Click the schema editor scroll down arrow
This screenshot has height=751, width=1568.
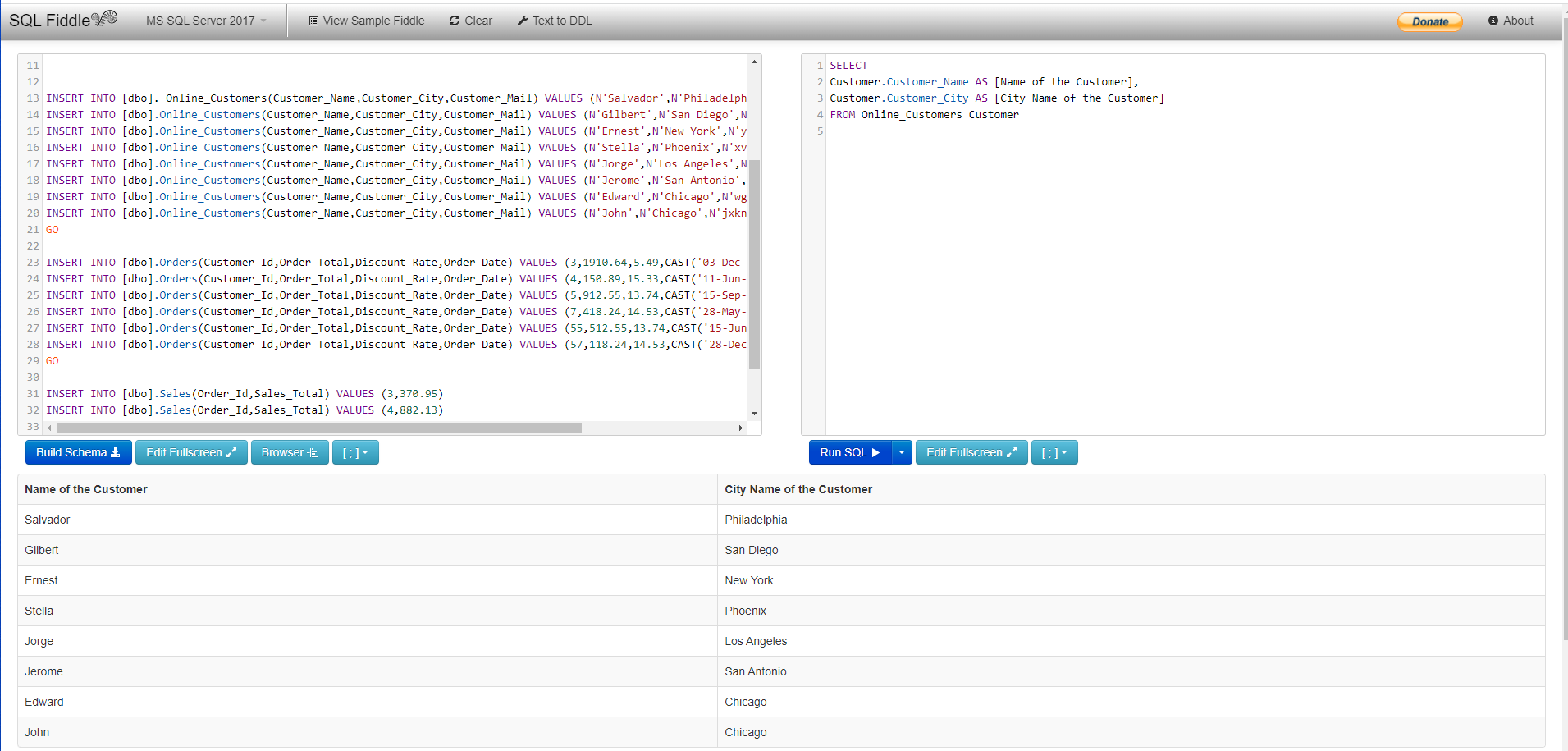pos(754,414)
